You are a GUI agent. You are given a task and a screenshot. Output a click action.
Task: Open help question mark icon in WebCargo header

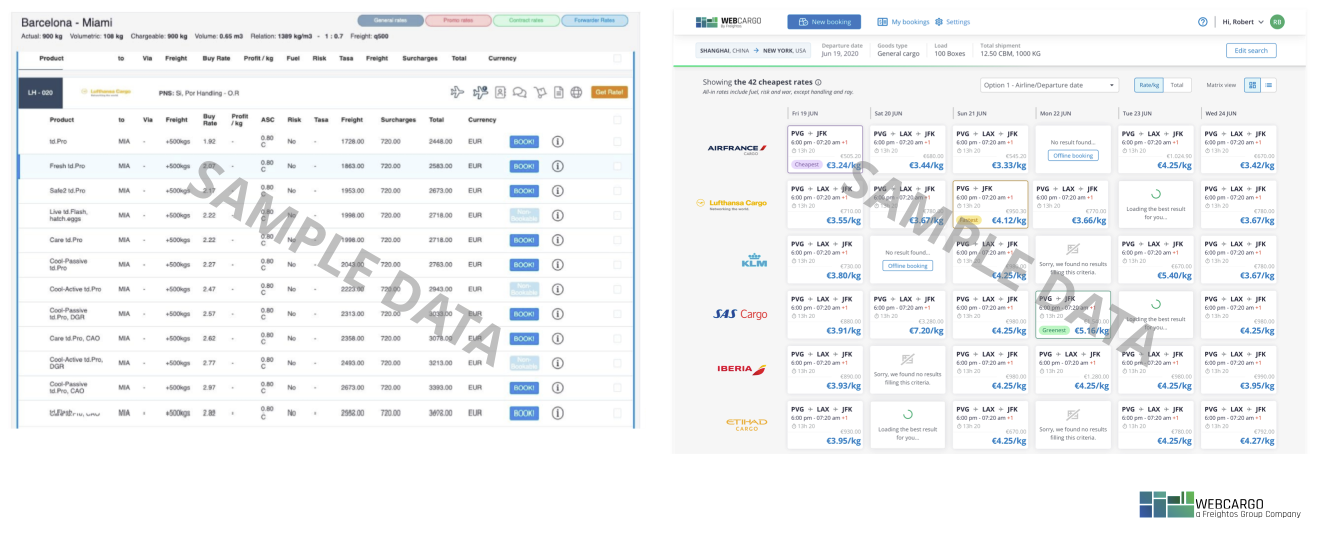click(1203, 21)
